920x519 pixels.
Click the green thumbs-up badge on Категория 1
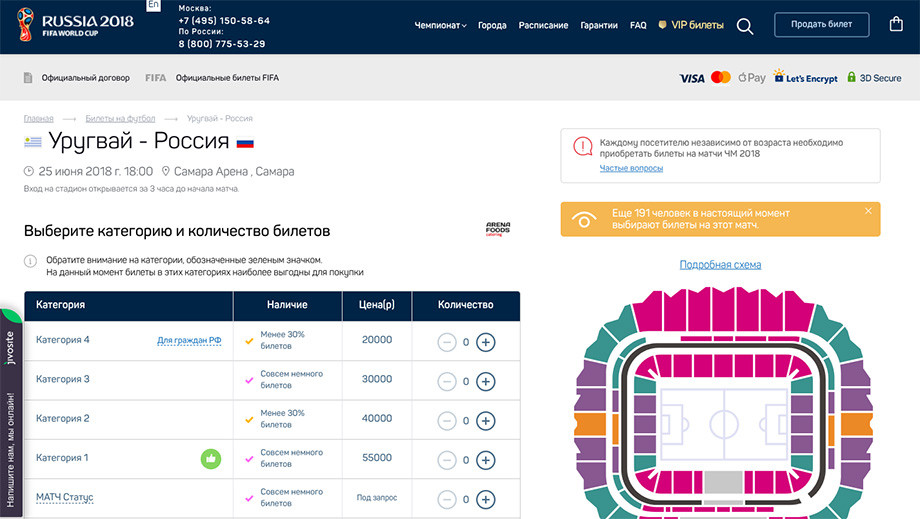point(211,459)
